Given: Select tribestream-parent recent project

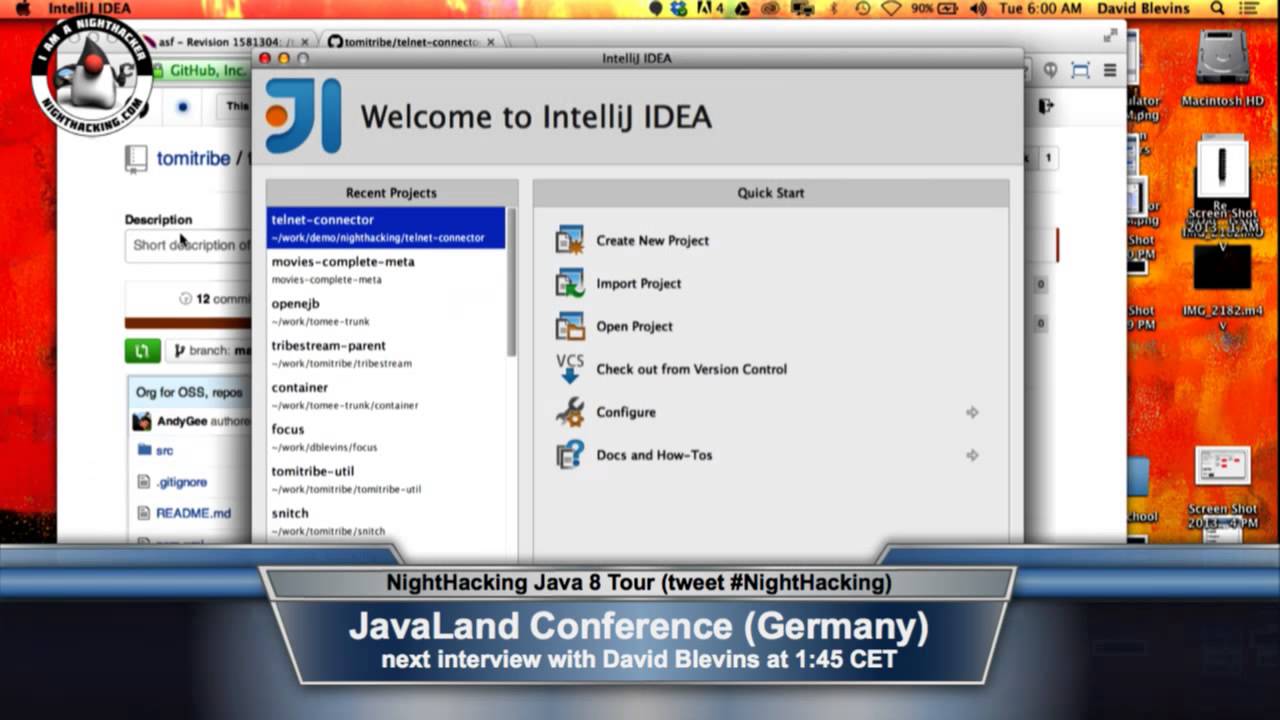Looking at the screenshot, I should click(x=386, y=354).
